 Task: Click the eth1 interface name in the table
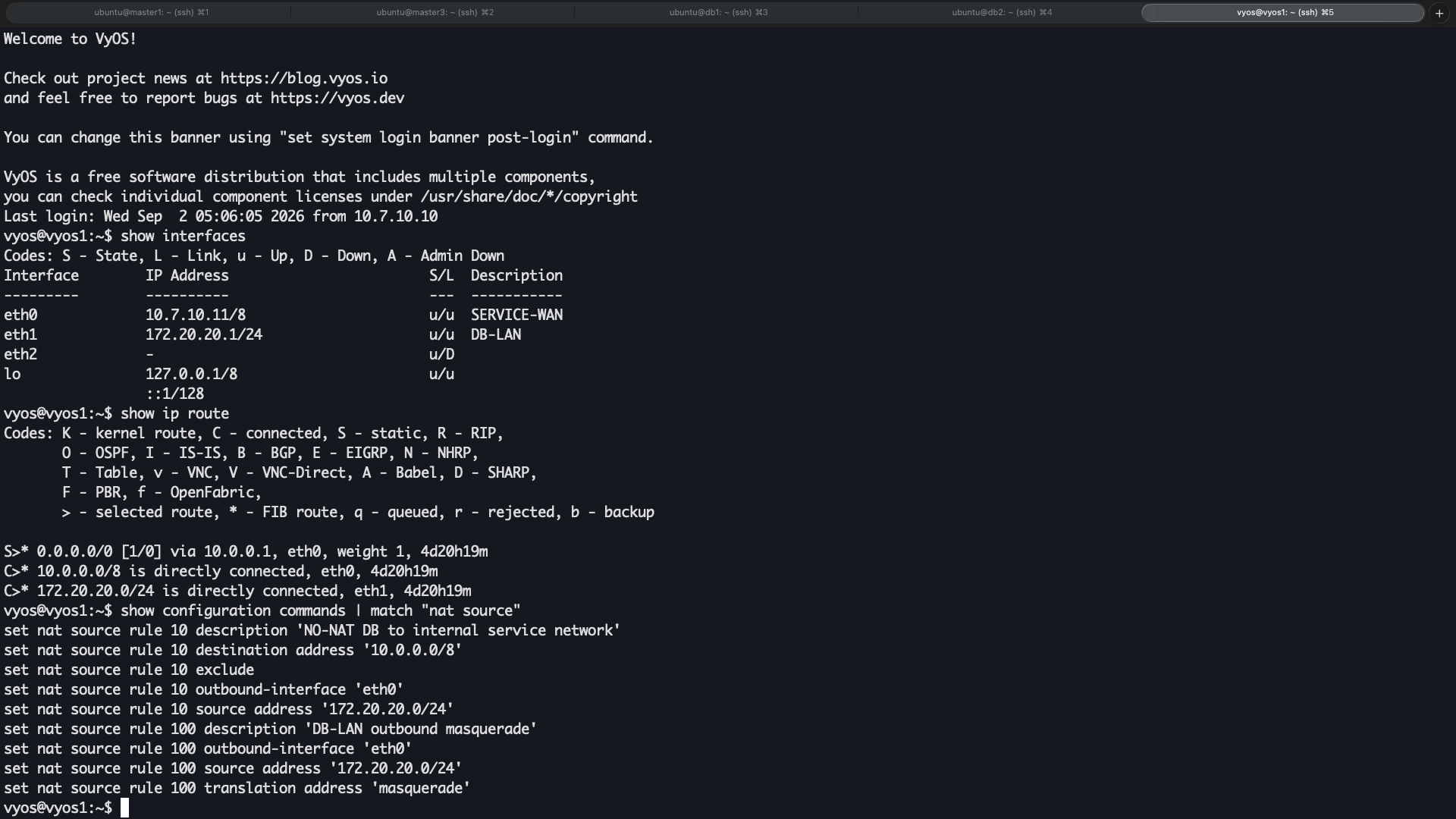(20, 334)
